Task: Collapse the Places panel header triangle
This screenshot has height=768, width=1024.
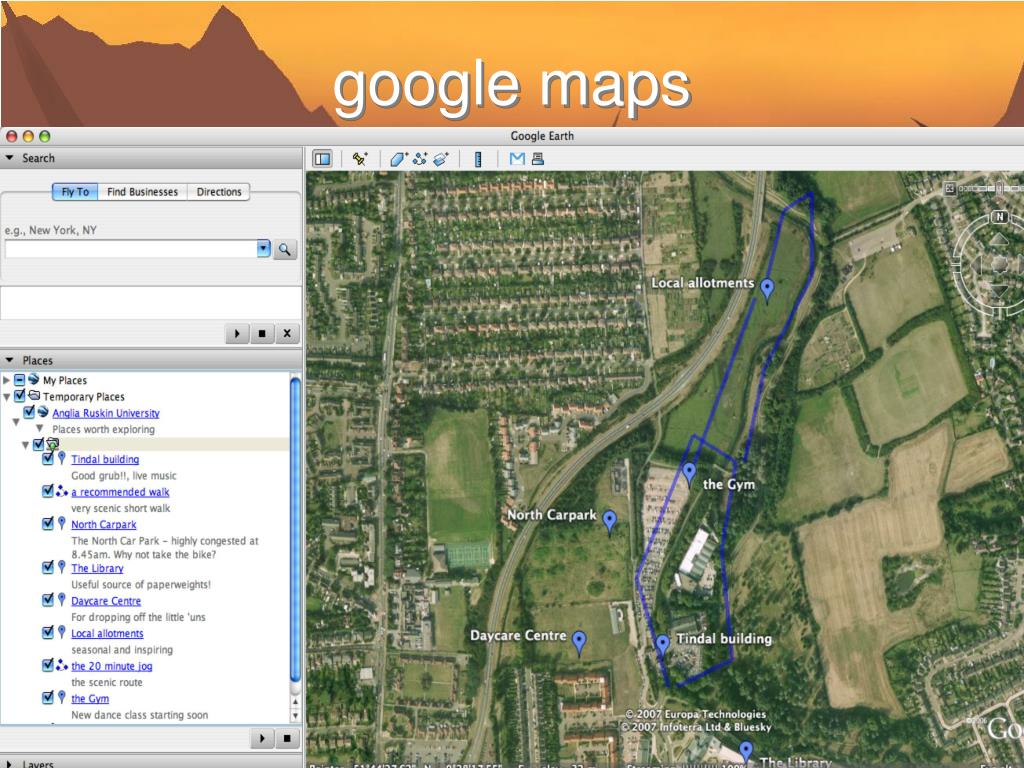Action: 9,360
